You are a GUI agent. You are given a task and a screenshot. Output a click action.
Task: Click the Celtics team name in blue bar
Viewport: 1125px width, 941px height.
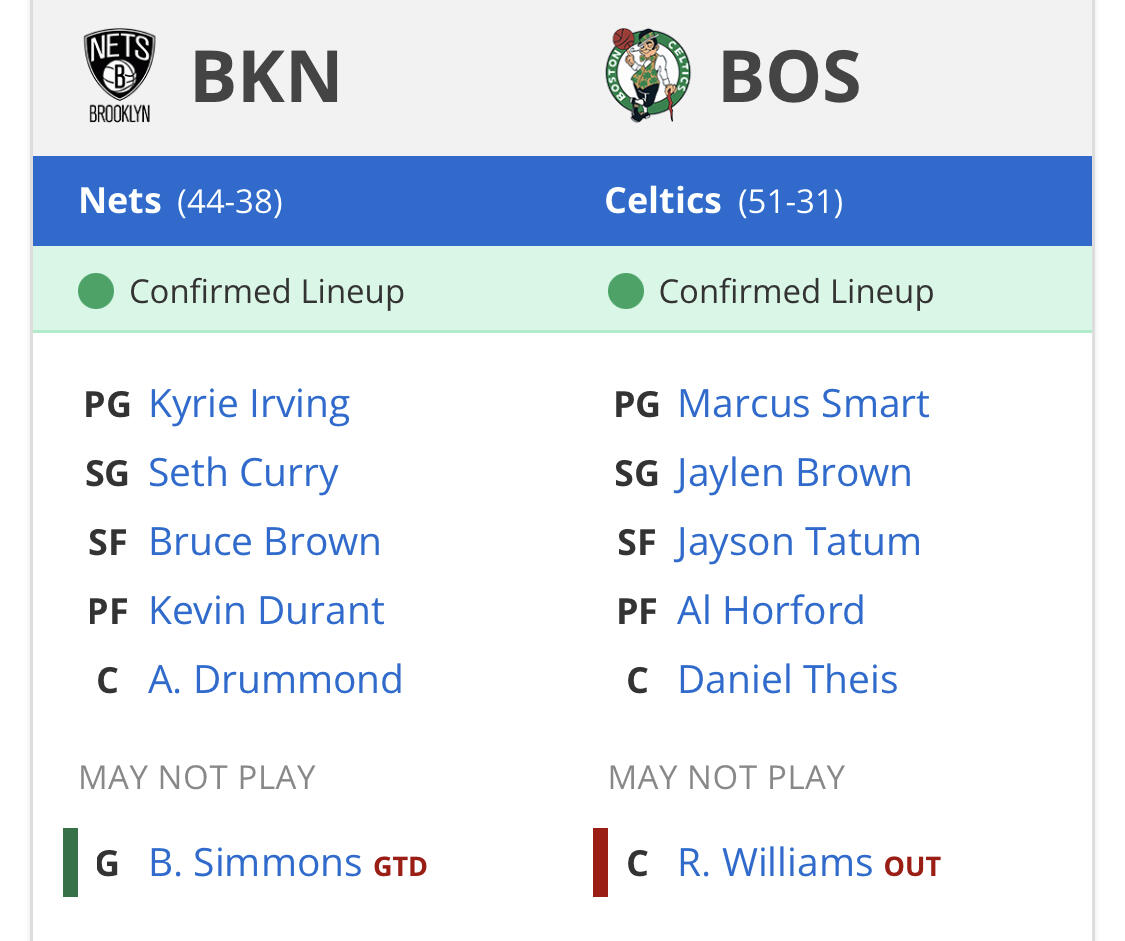(x=663, y=201)
